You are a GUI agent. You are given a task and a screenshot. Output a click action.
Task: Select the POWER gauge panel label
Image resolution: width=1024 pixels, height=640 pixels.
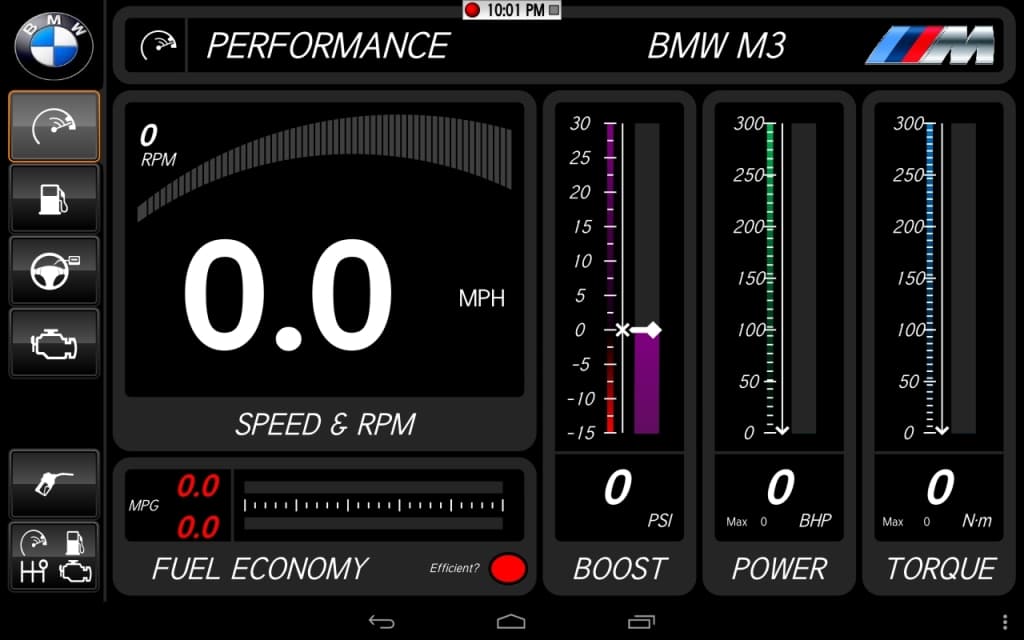[779, 568]
